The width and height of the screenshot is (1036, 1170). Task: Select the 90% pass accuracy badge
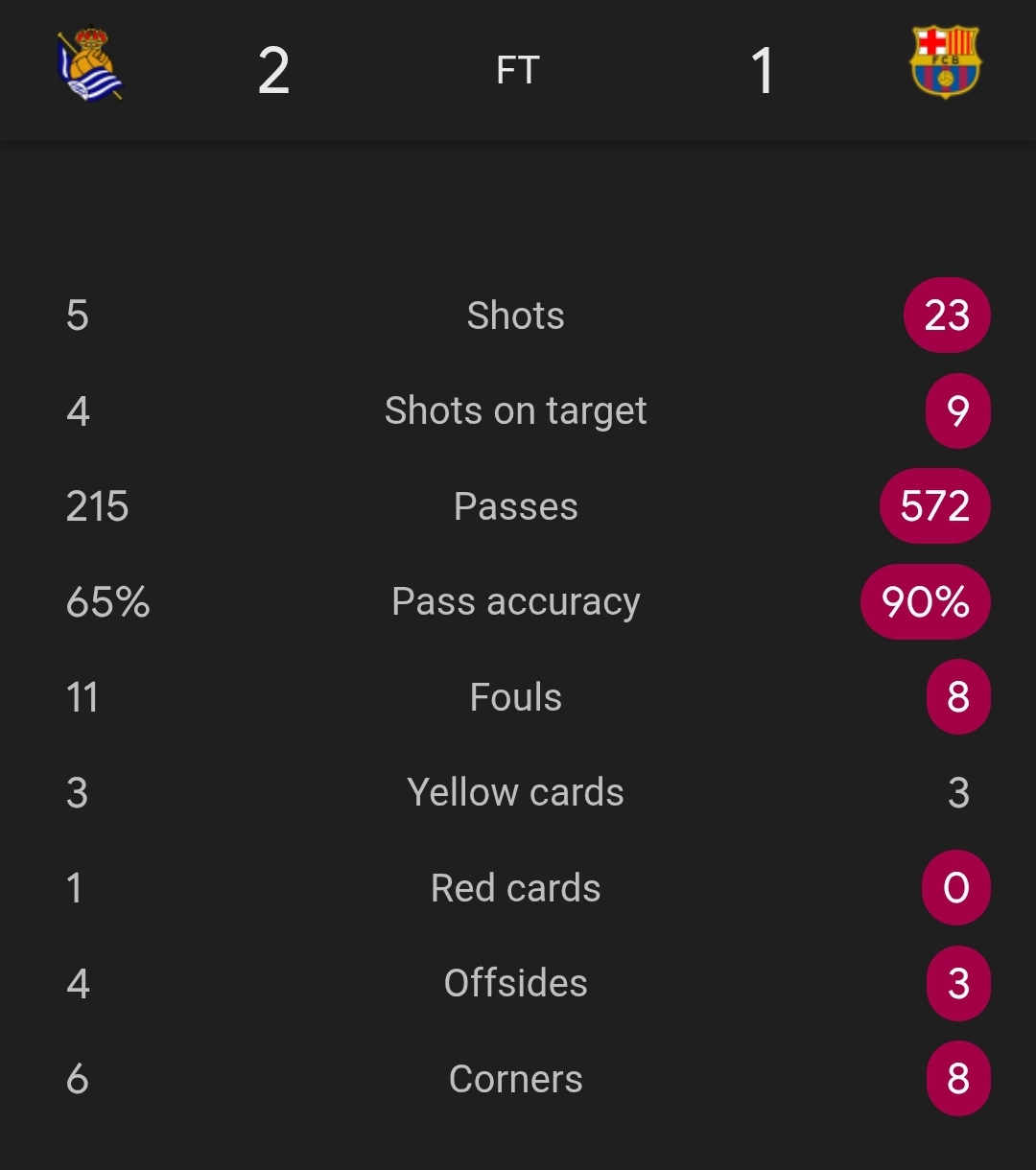pyautogui.click(x=926, y=602)
